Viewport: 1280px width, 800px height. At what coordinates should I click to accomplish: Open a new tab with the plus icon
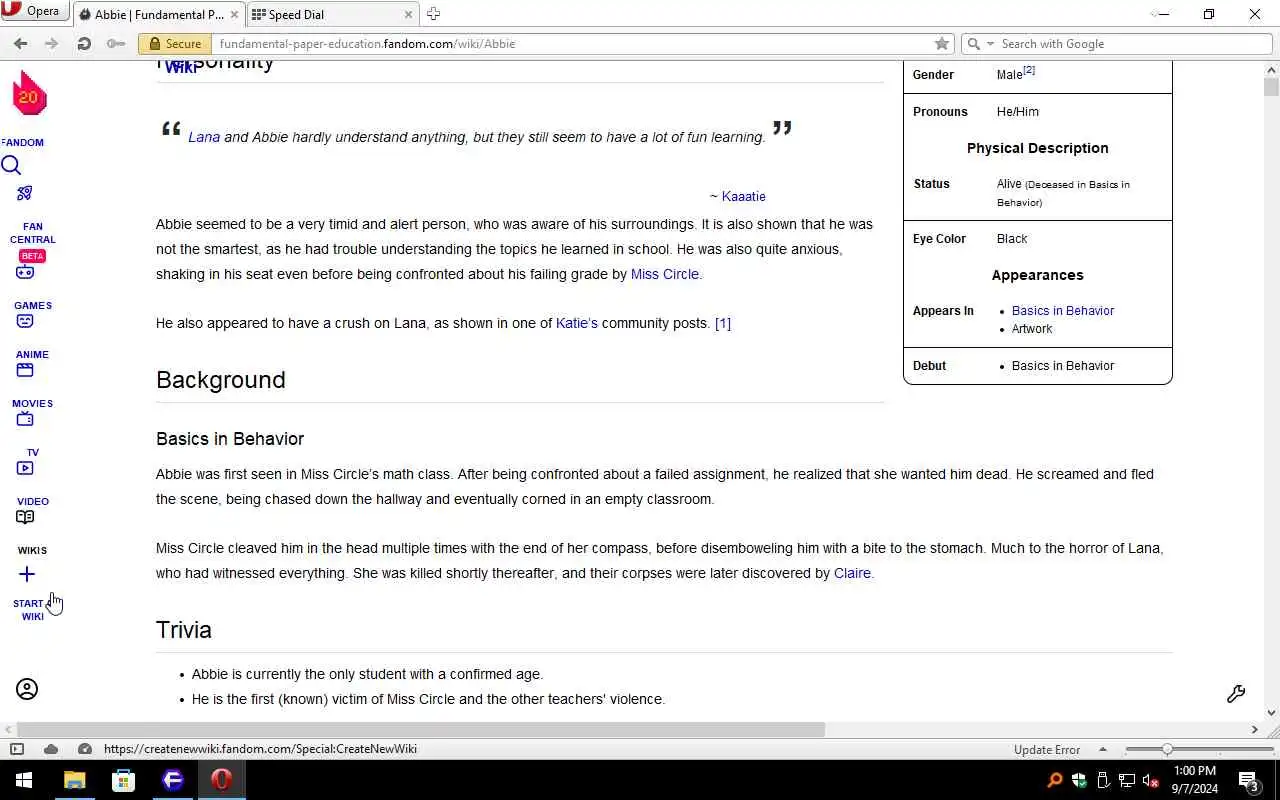[433, 14]
